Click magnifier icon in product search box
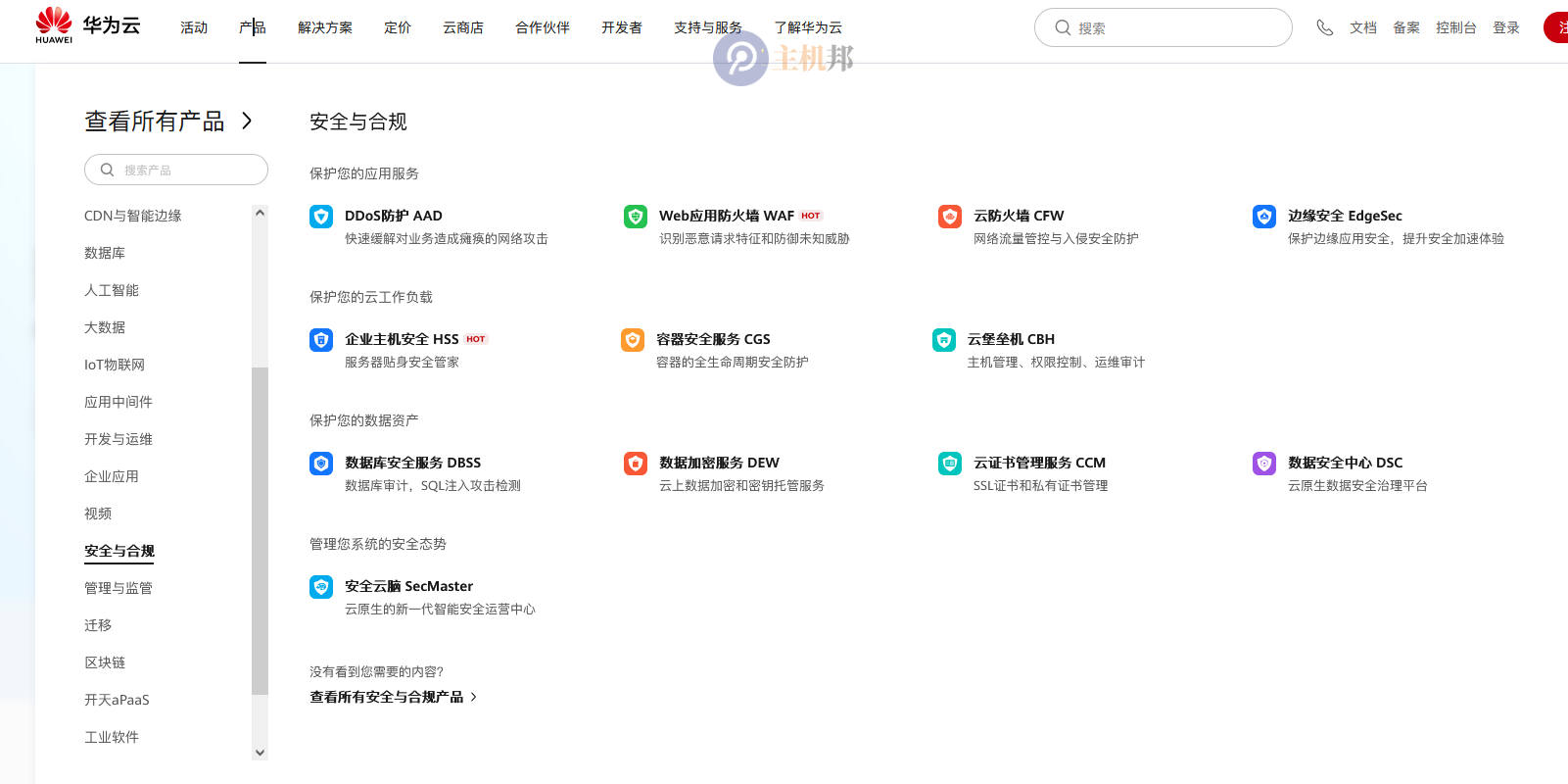Screen dimensions: 1568x784 pos(108,170)
